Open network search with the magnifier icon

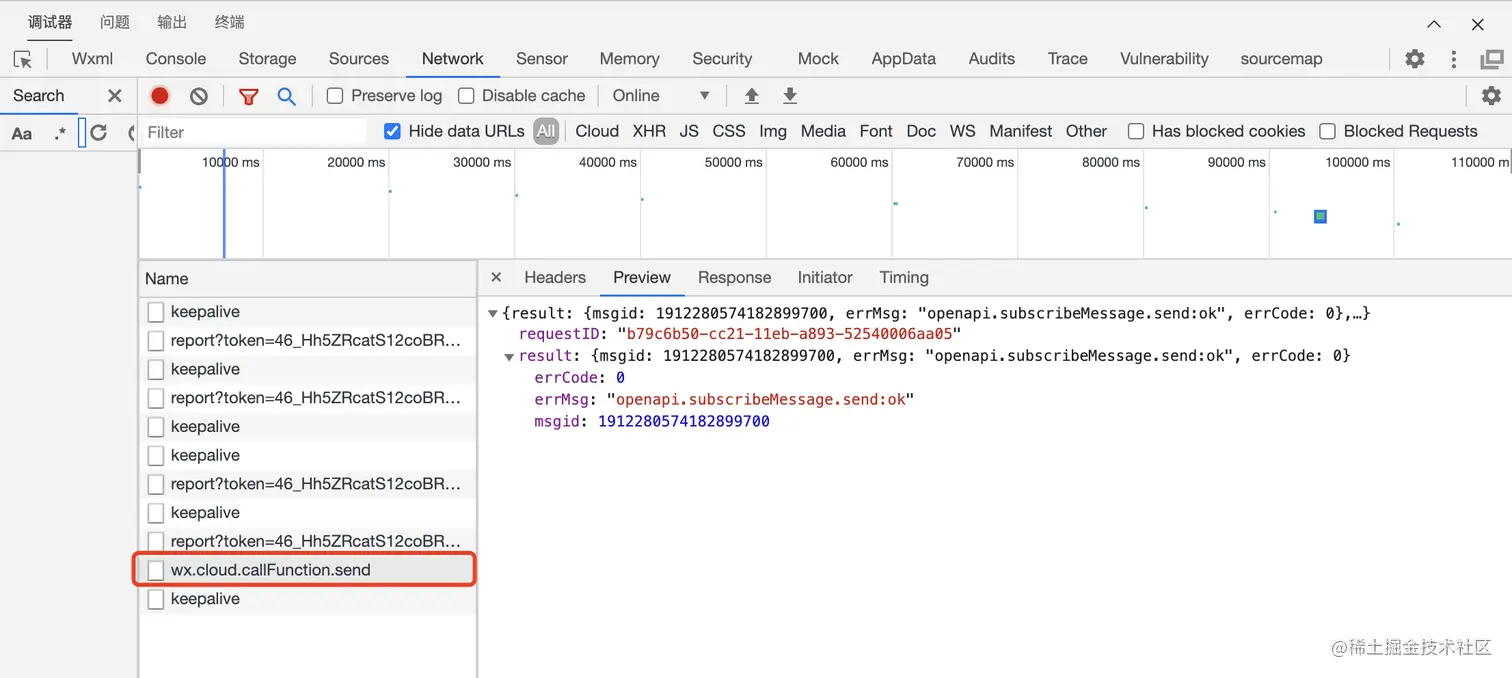pyautogui.click(x=287, y=96)
